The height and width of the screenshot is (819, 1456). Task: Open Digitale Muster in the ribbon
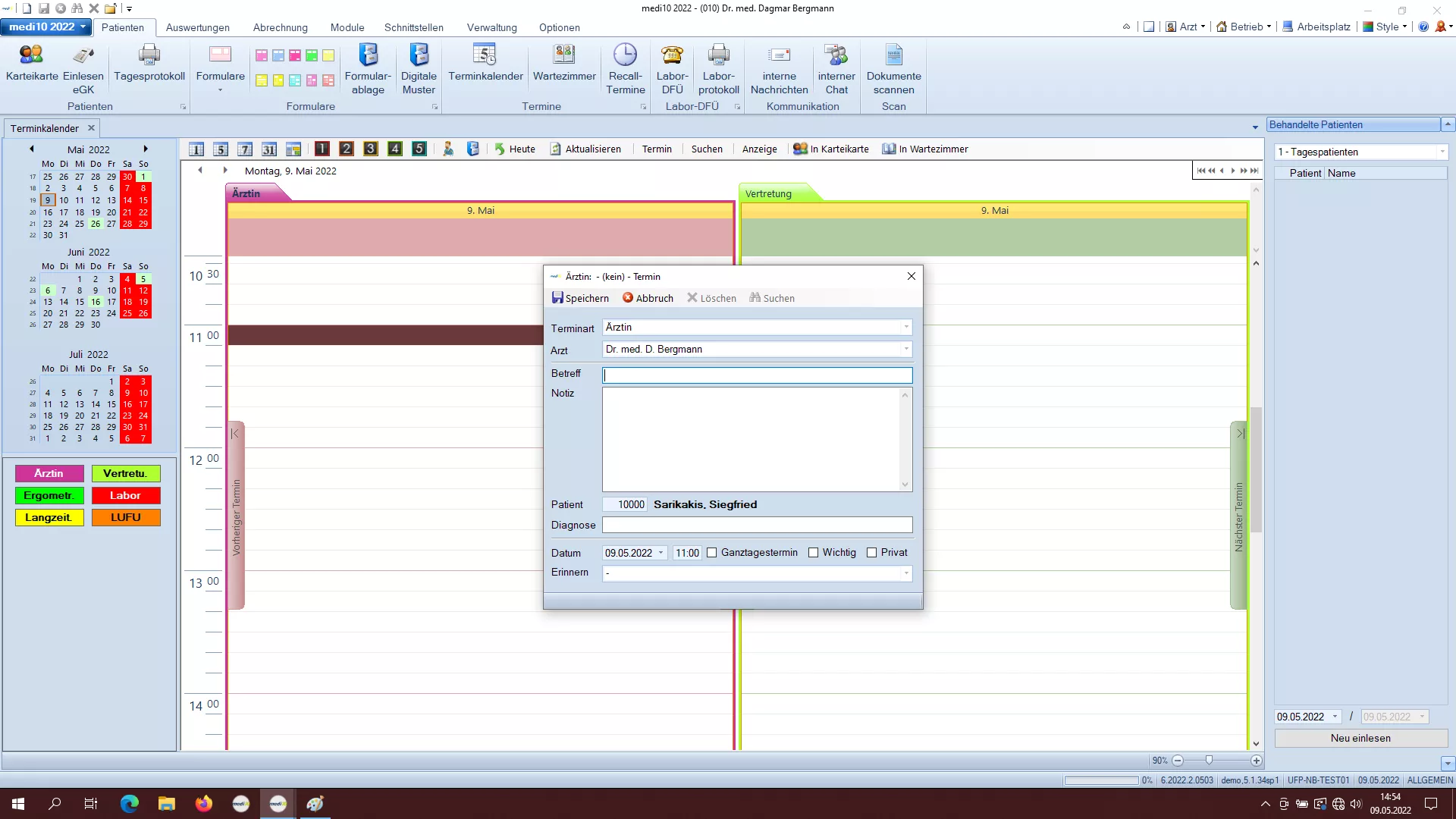tap(419, 68)
